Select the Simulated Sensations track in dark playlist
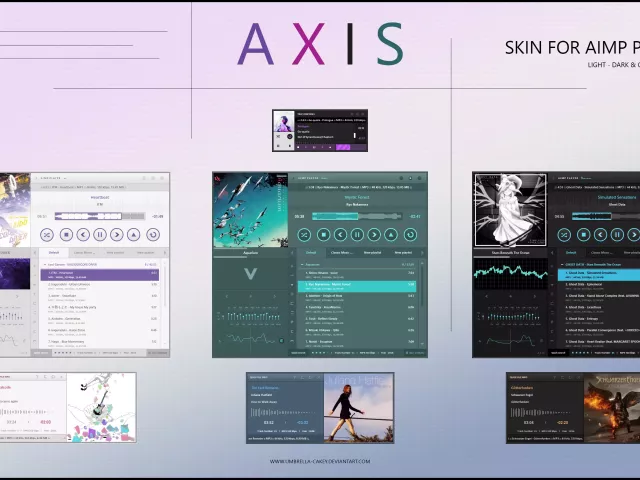 coord(599,275)
